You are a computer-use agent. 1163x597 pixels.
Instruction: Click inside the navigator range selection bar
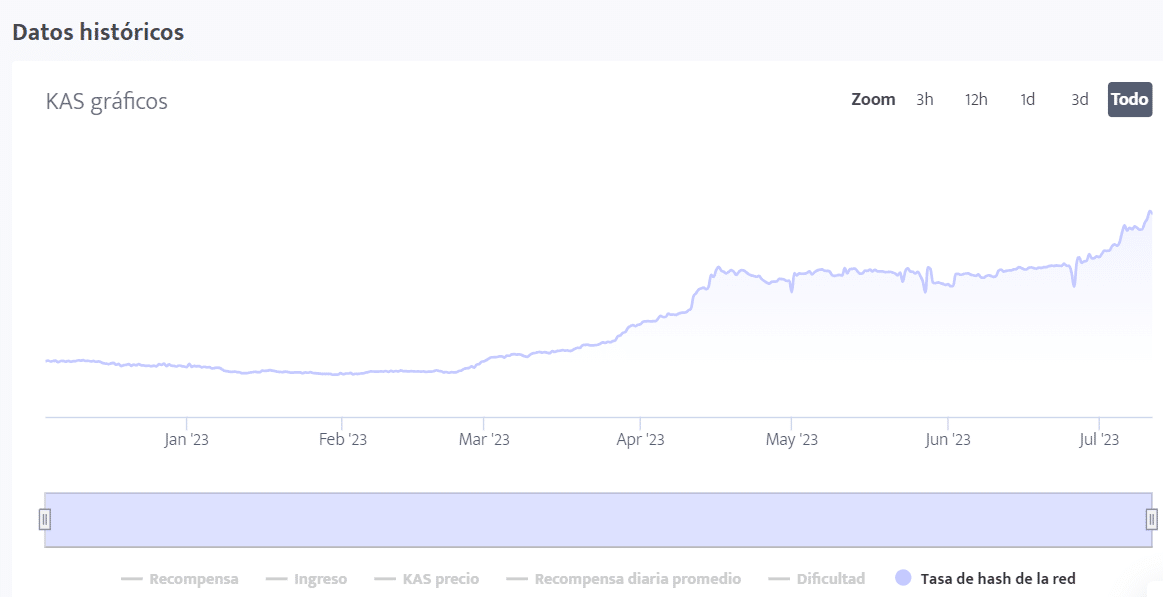[598, 520]
